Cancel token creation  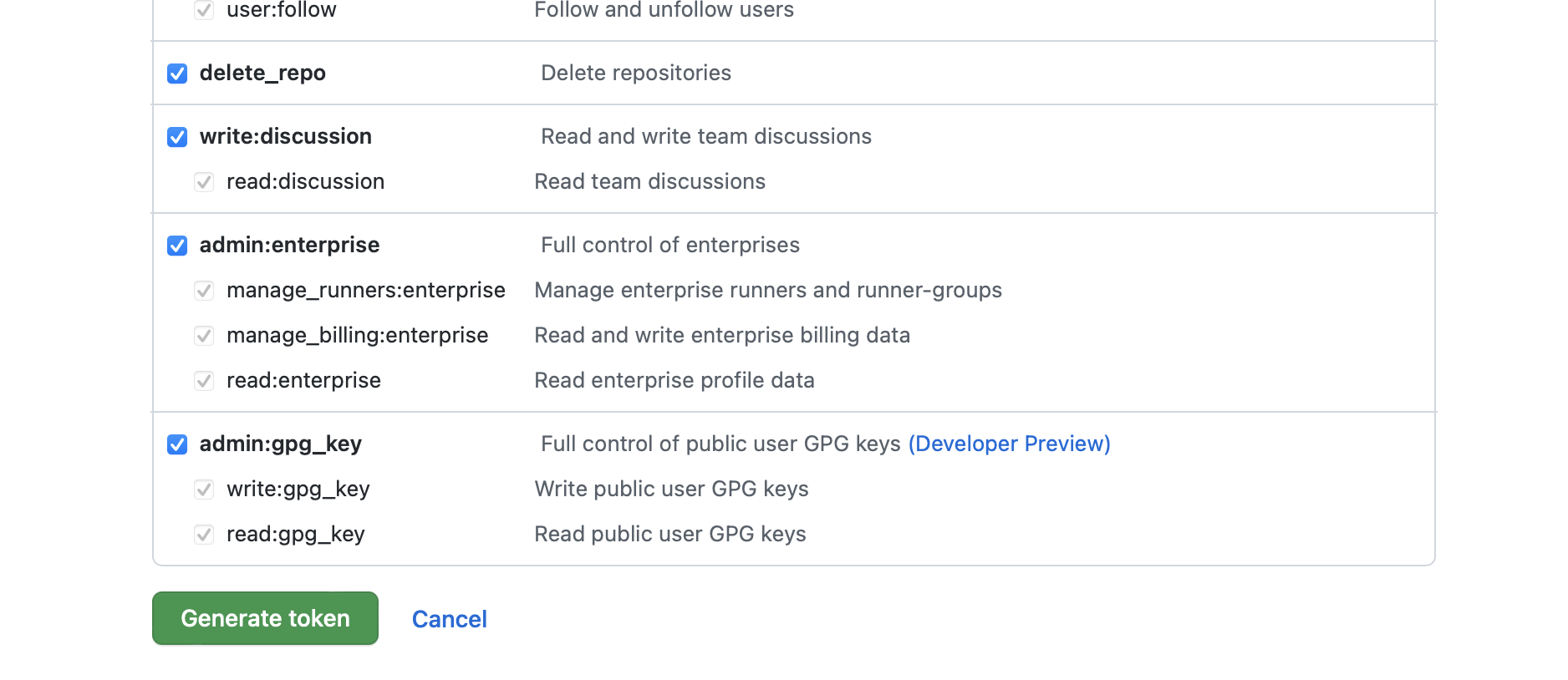[x=449, y=619]
